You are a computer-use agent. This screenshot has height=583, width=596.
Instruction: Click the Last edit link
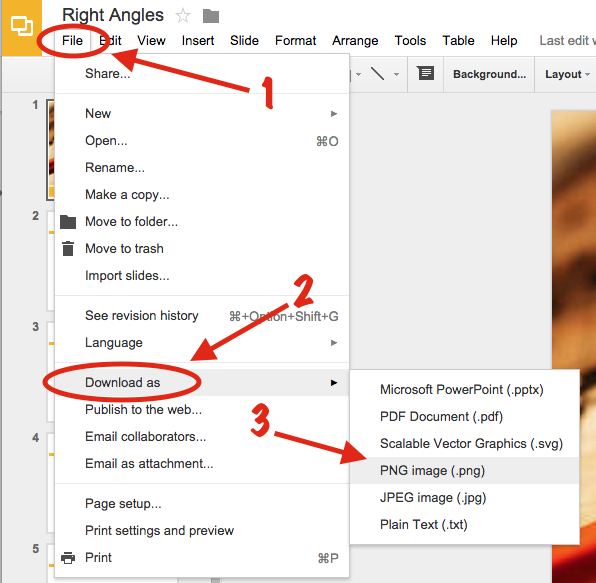click(567, 40)
